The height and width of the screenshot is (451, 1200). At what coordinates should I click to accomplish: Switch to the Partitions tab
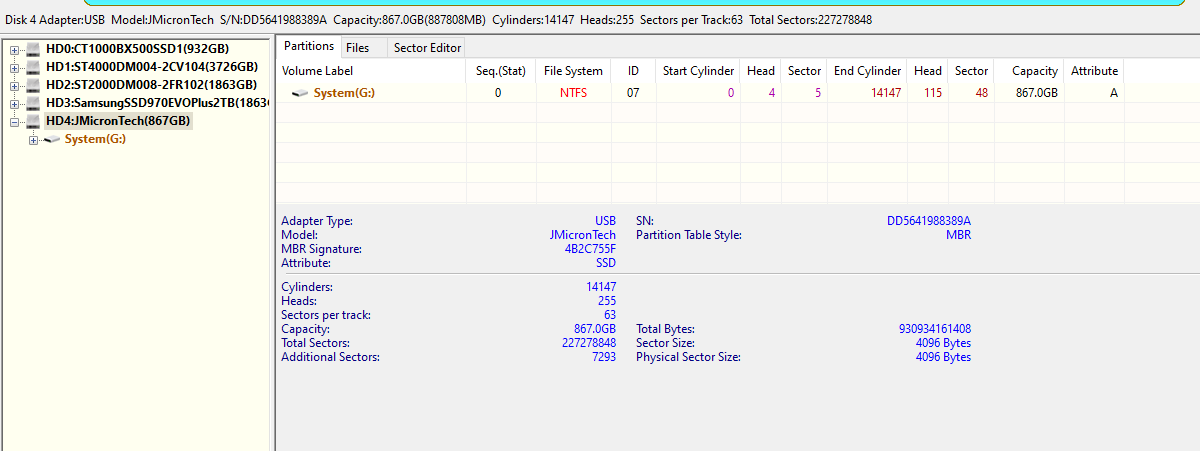click(x=308, y=46)
